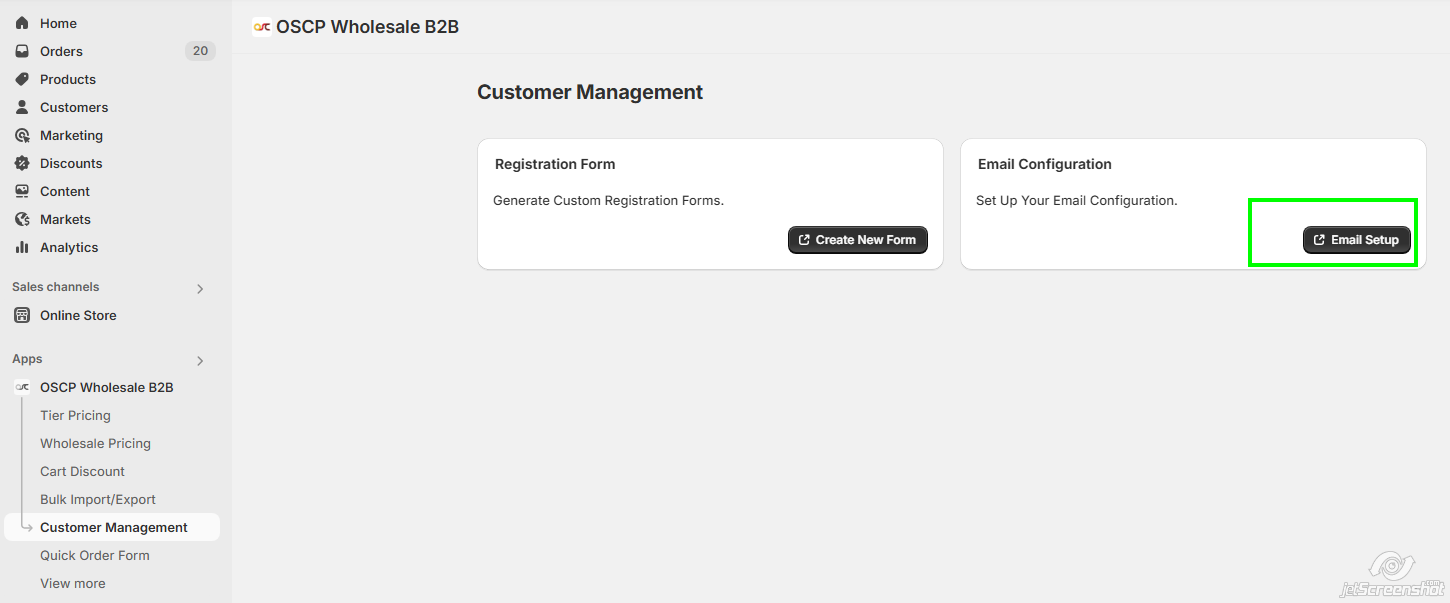Open the Quick Order Form page
This screenshot has width=1450, height=603.
click(x=94, y=555)
